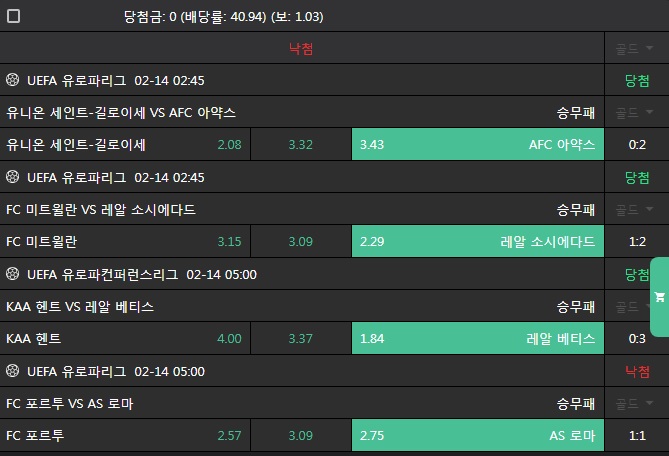
Task: Choose AS 로마 at 2.75 odds
Action: click(478, 436)
